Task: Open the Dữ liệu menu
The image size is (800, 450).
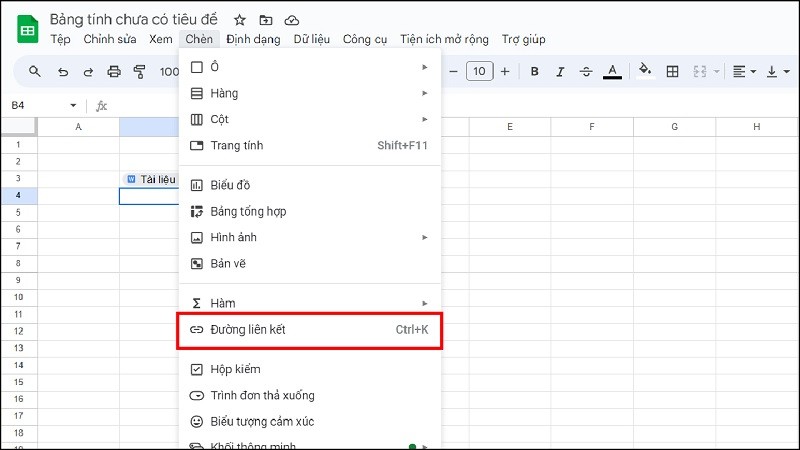Action: click(312, 39)
